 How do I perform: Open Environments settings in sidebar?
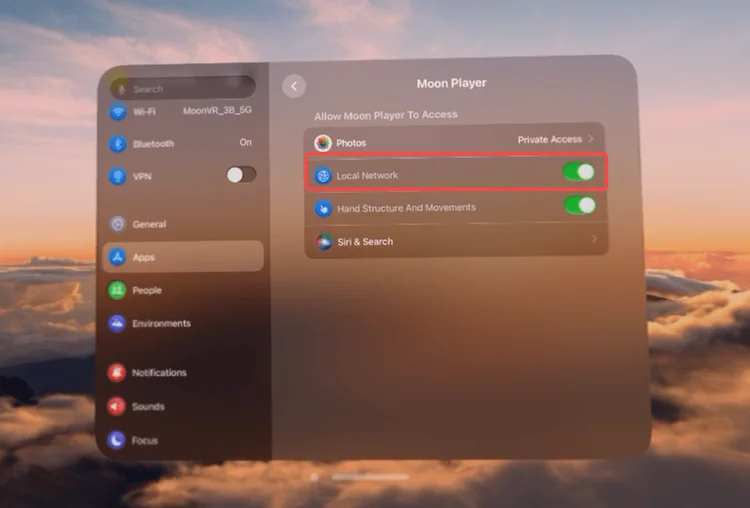pos(183,323)
